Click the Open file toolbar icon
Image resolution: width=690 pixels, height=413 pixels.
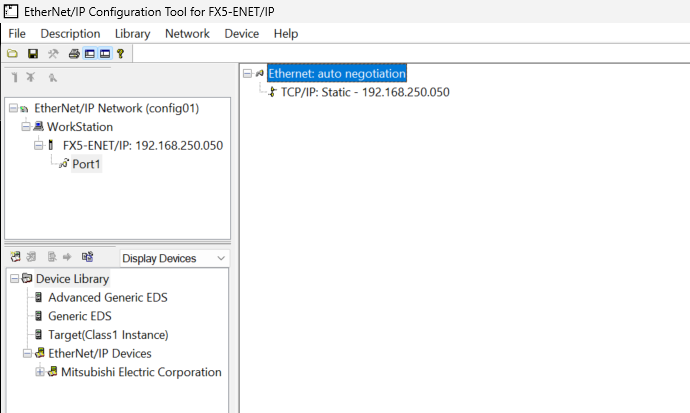[12, 53]
